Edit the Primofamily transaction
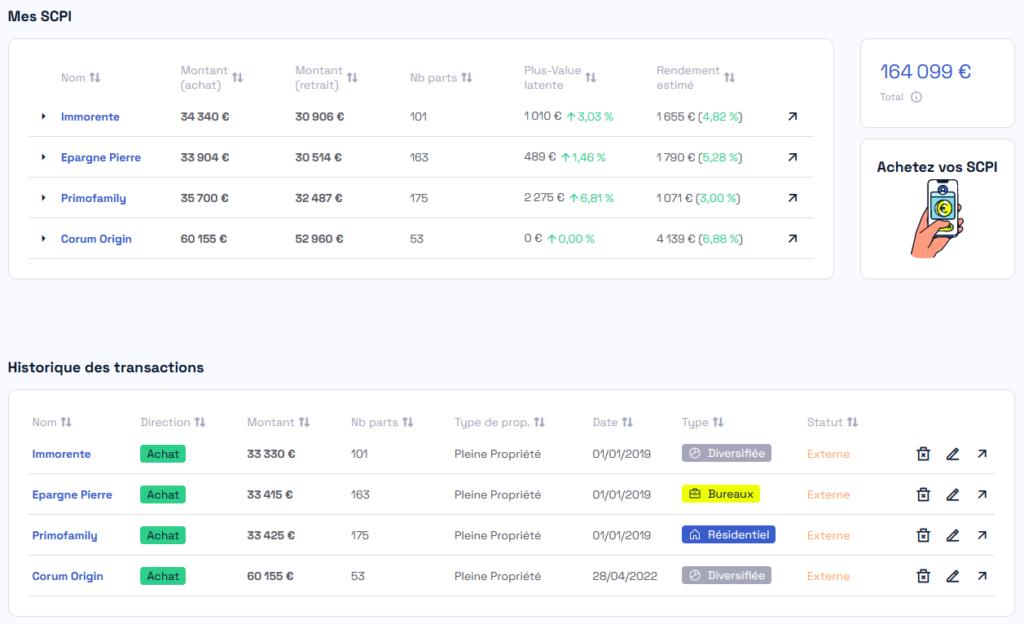The width and height of the screenshot is (1024, 624). 953,535
